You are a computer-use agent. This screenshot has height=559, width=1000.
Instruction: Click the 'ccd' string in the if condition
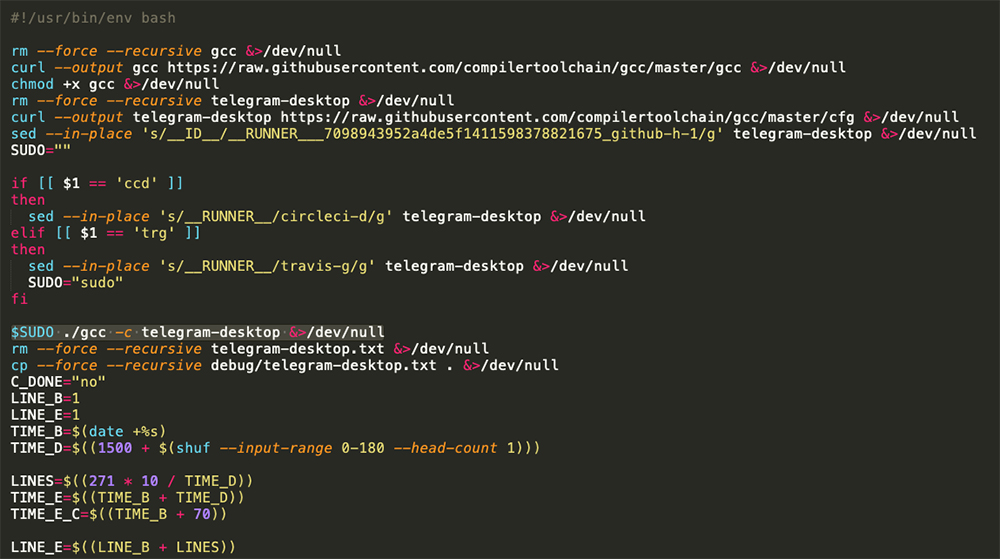pos(136,184)
